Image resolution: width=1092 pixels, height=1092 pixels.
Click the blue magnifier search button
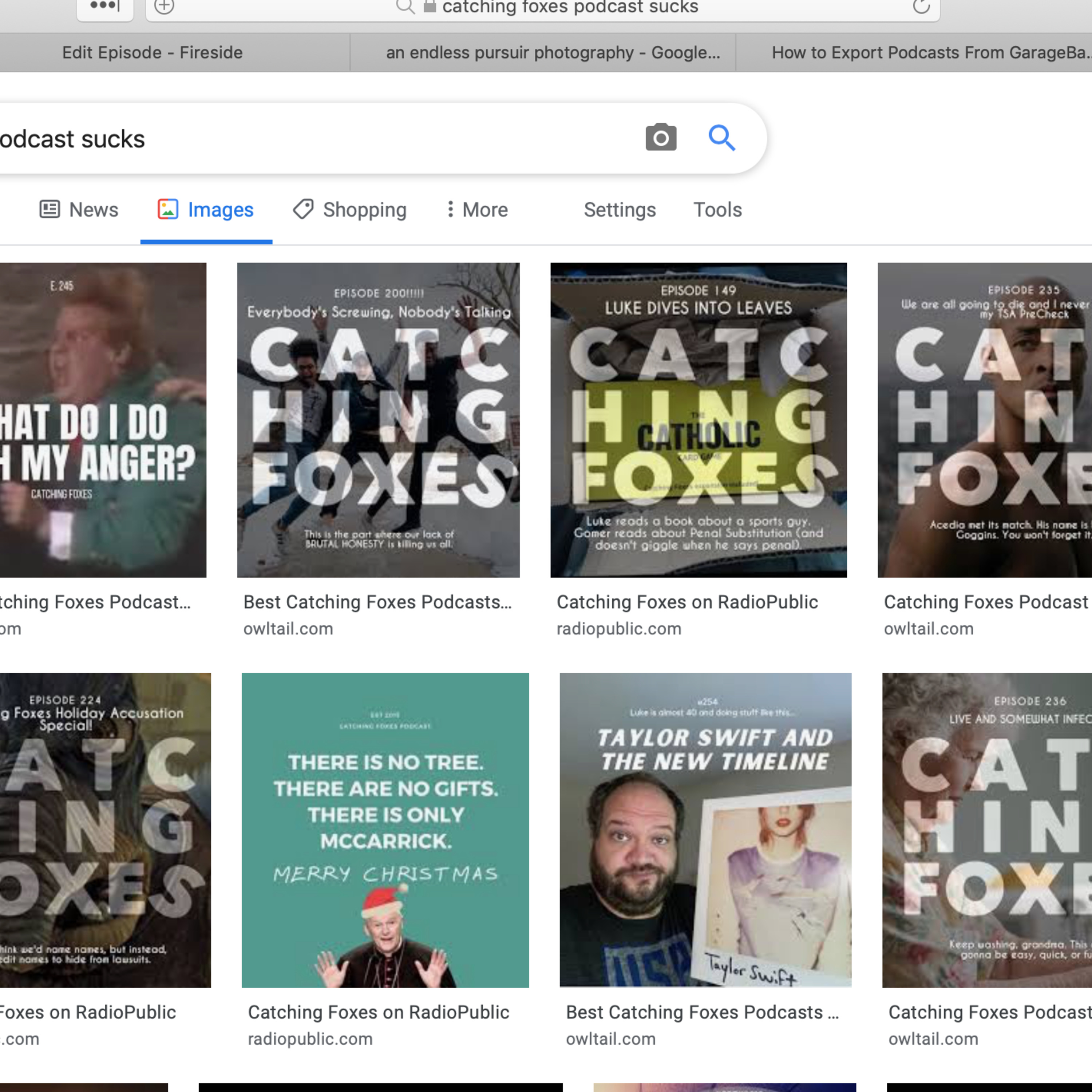point(722,138)
